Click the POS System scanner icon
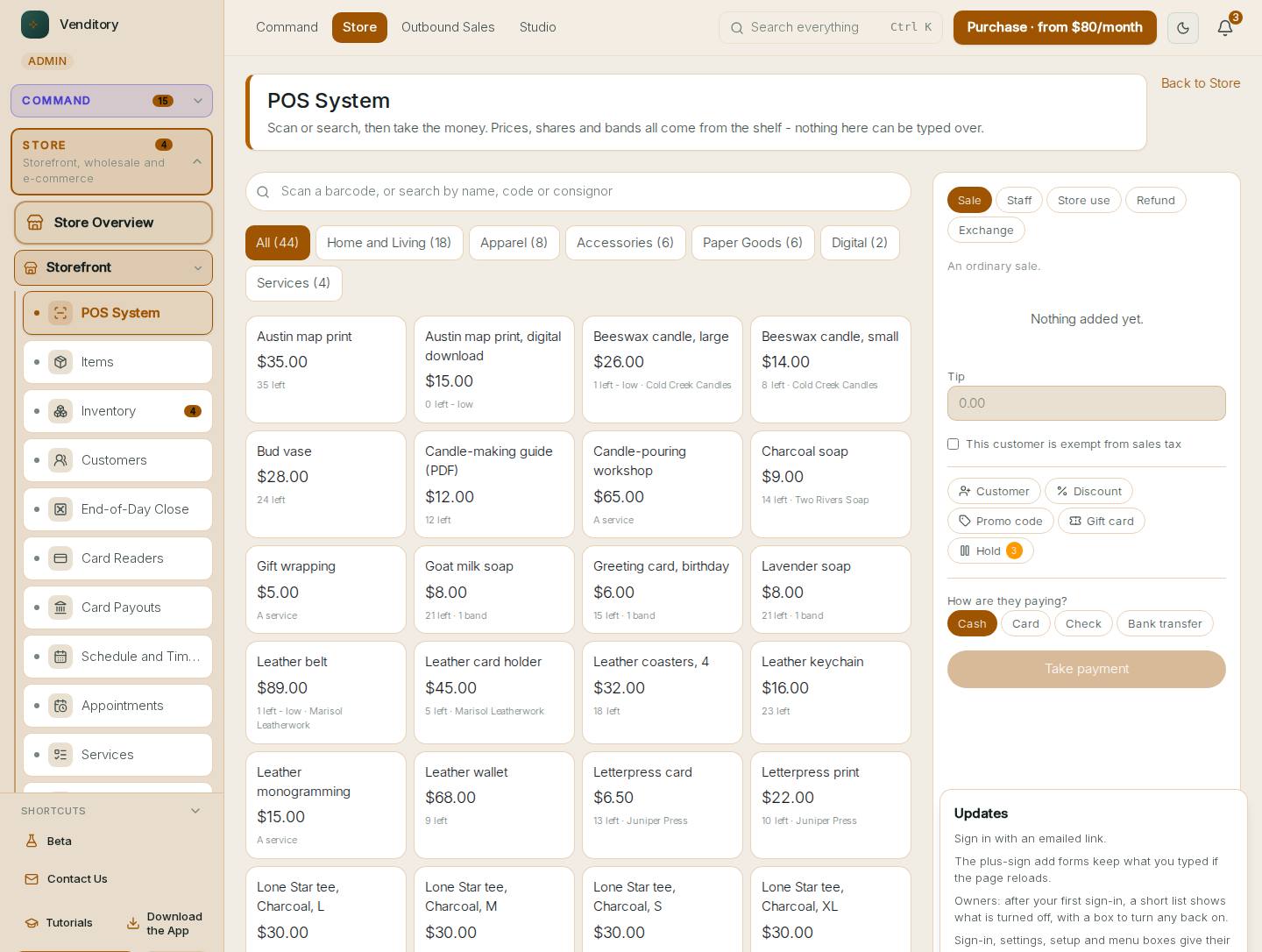The image size is (1262, 952). [x=60, y=313]
